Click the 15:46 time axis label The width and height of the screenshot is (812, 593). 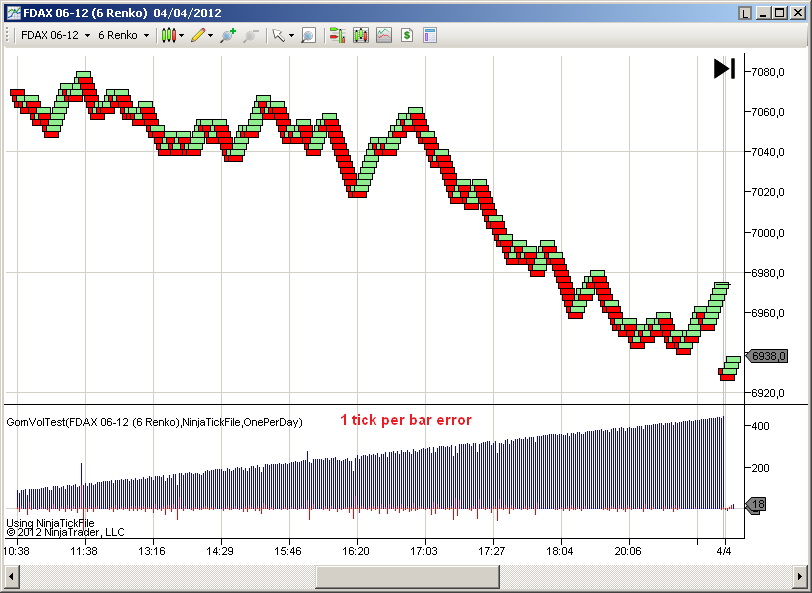(x=288, y=551)
